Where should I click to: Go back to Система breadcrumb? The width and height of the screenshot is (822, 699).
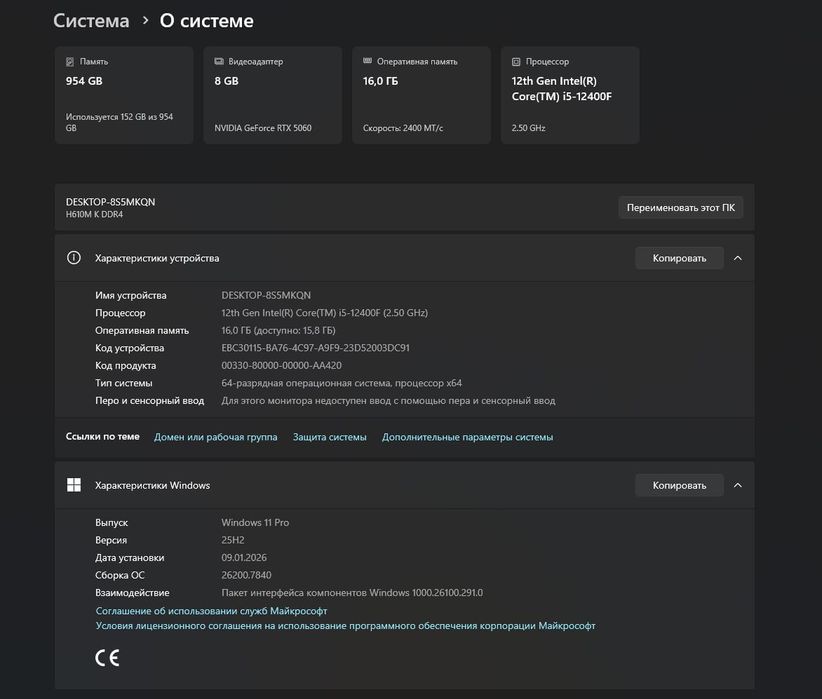tap(91, 21)
